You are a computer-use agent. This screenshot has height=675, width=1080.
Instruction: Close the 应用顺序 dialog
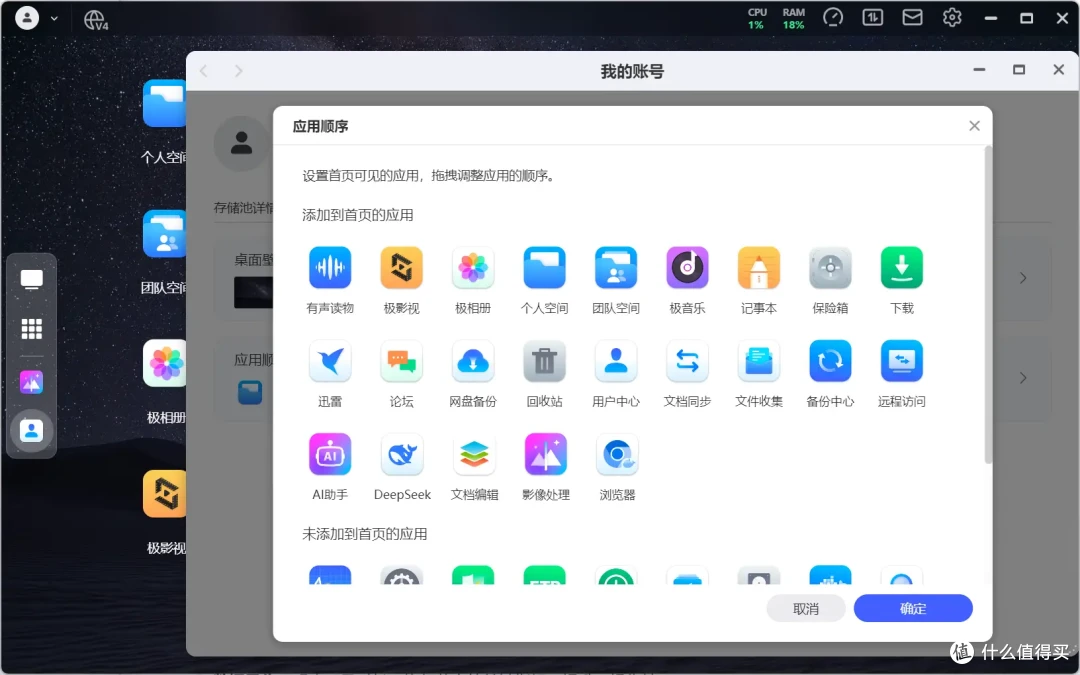pos(974,126)
